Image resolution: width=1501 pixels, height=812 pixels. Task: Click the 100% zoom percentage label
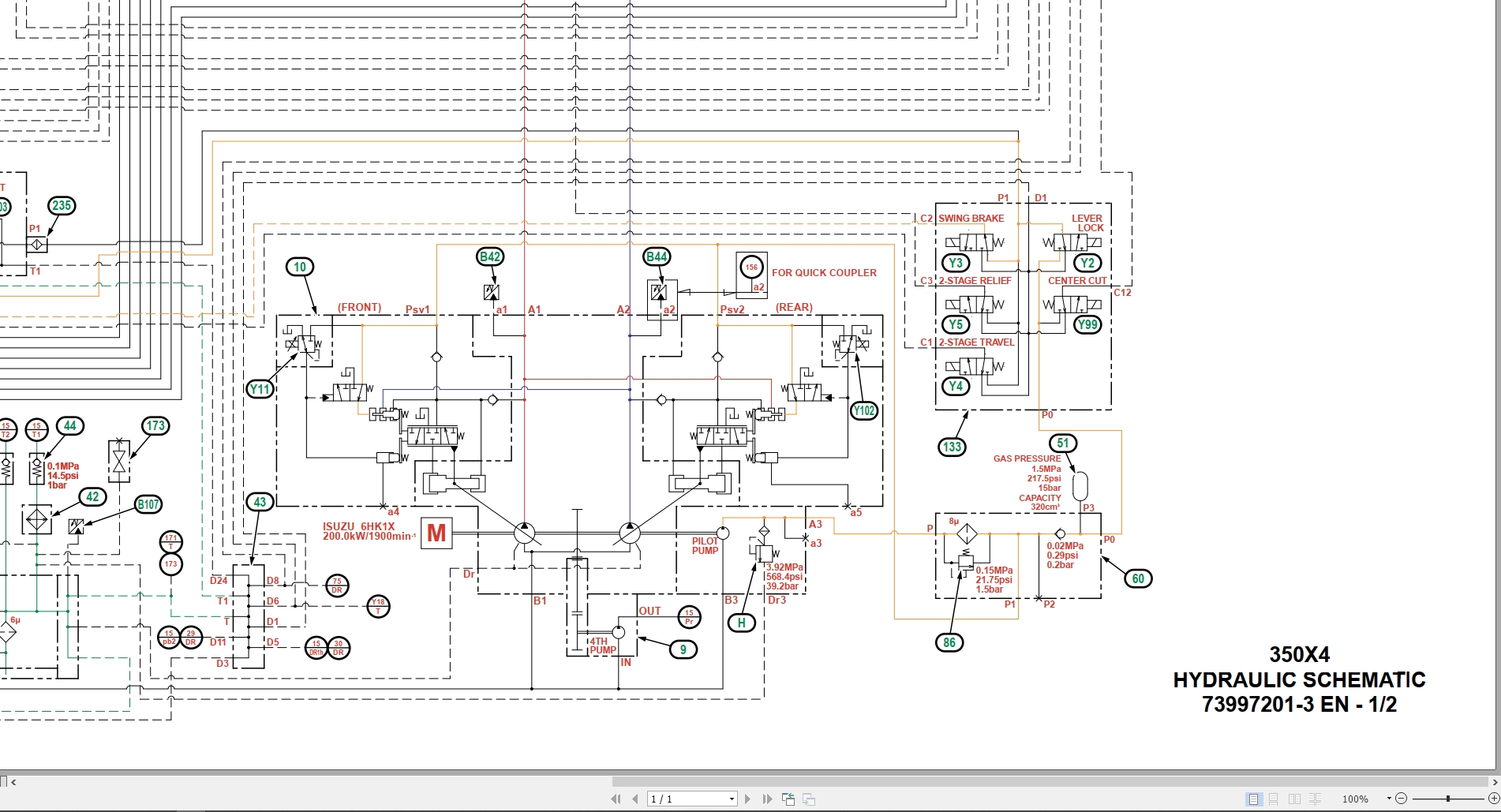1356,799
